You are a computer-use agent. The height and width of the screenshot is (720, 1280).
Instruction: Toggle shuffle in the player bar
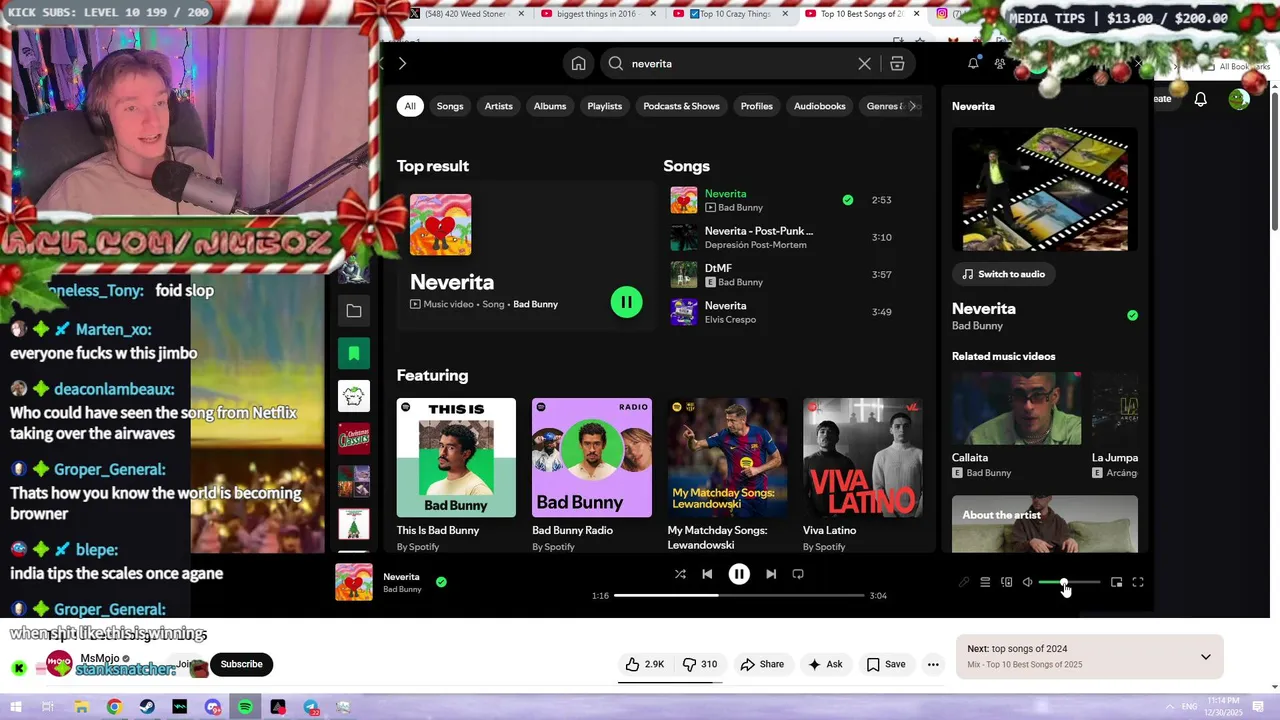tap(680, 574)
